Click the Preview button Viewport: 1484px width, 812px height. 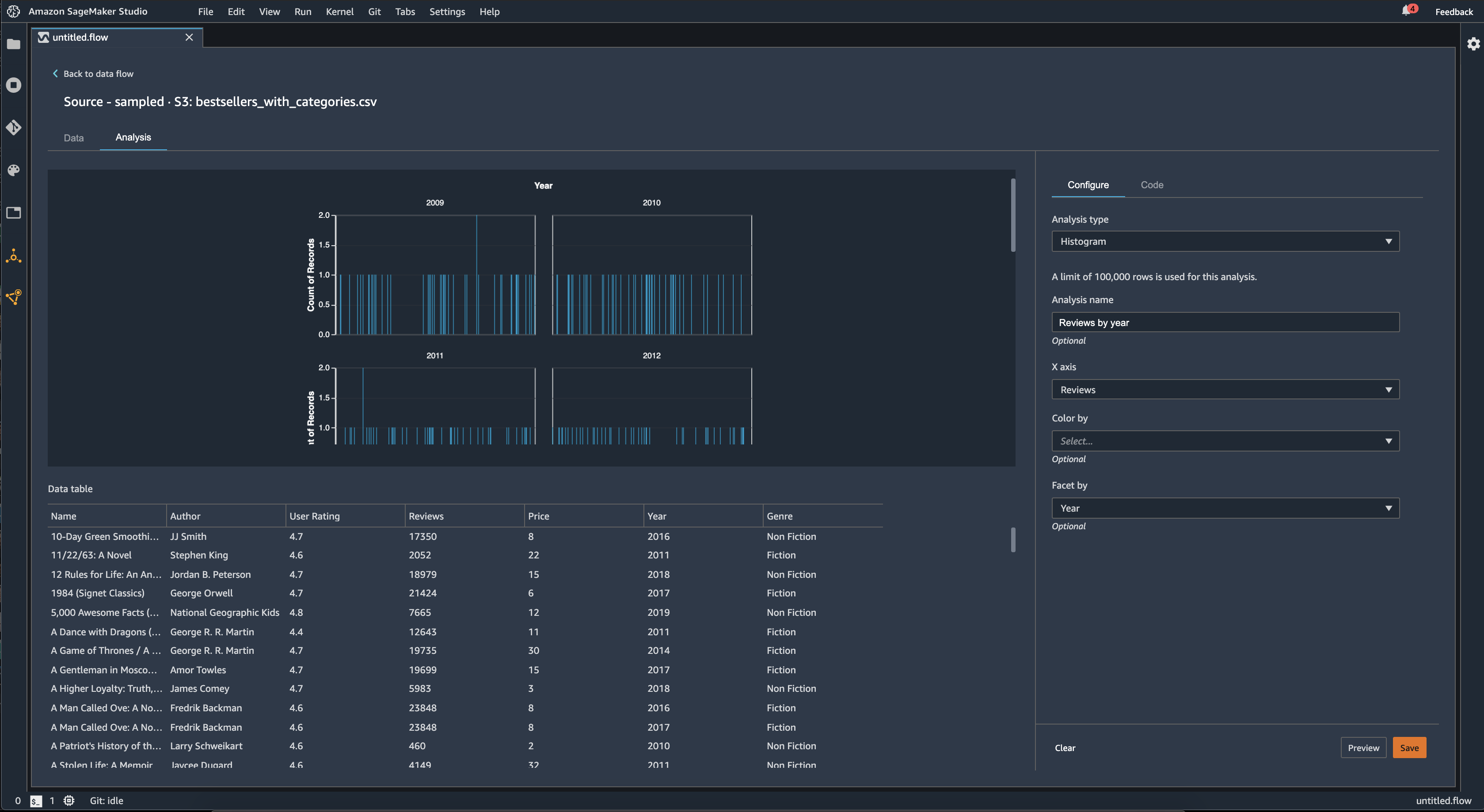tap(1363, 747)
